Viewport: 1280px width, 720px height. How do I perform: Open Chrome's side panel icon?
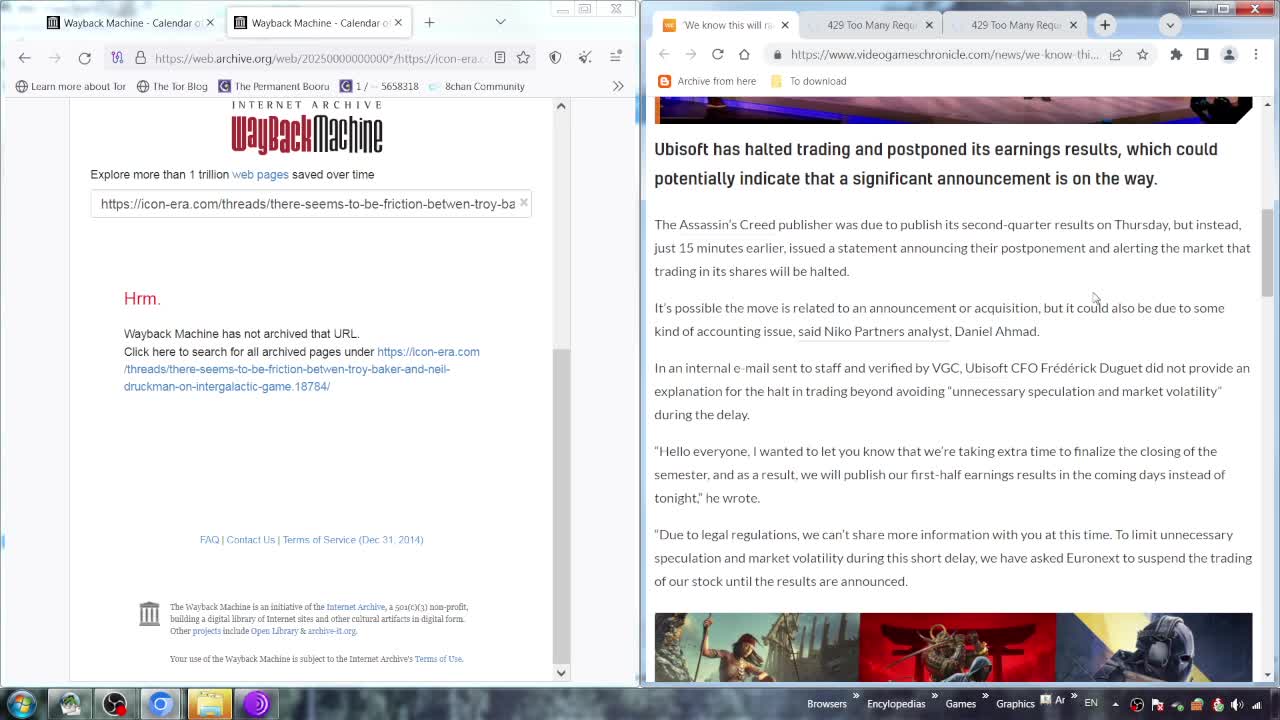1203,55
